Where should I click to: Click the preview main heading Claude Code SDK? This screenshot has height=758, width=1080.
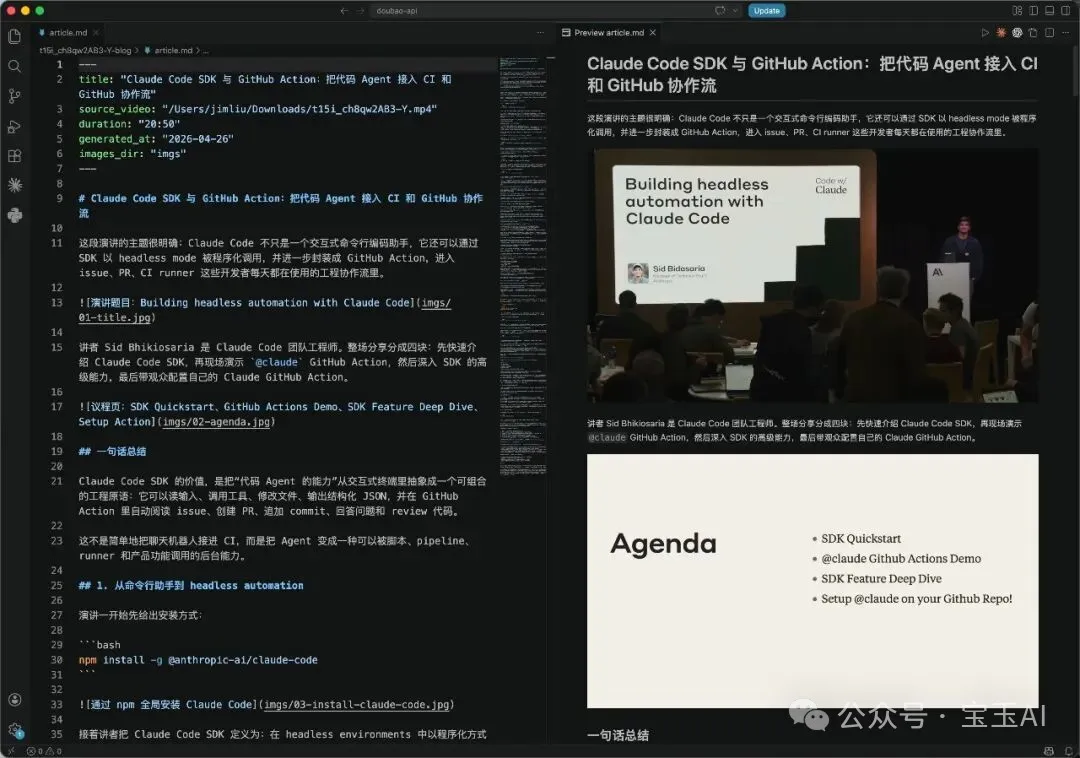tap(812, 74)
